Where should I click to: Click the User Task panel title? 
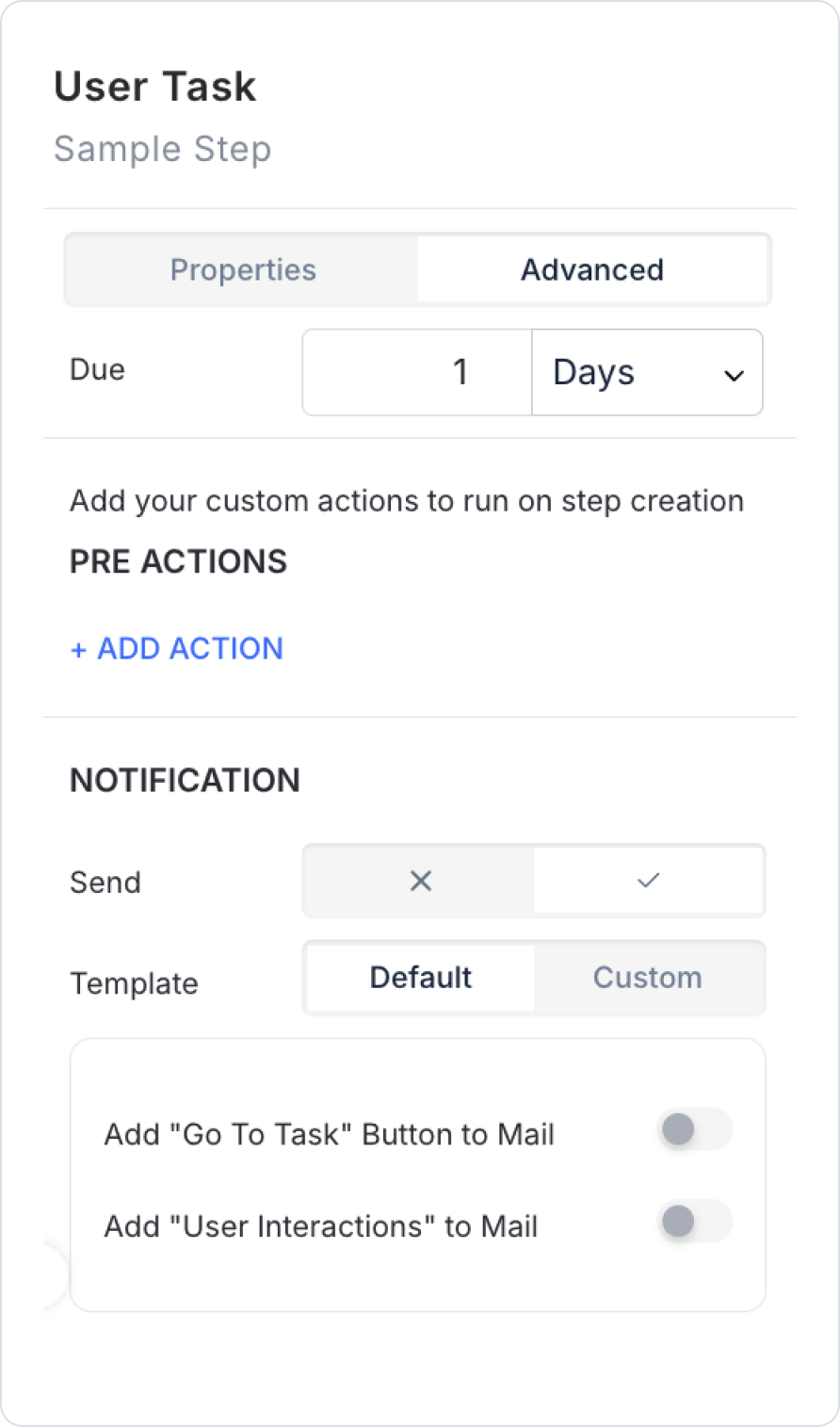pyautogui.click(x=154, y=87)
